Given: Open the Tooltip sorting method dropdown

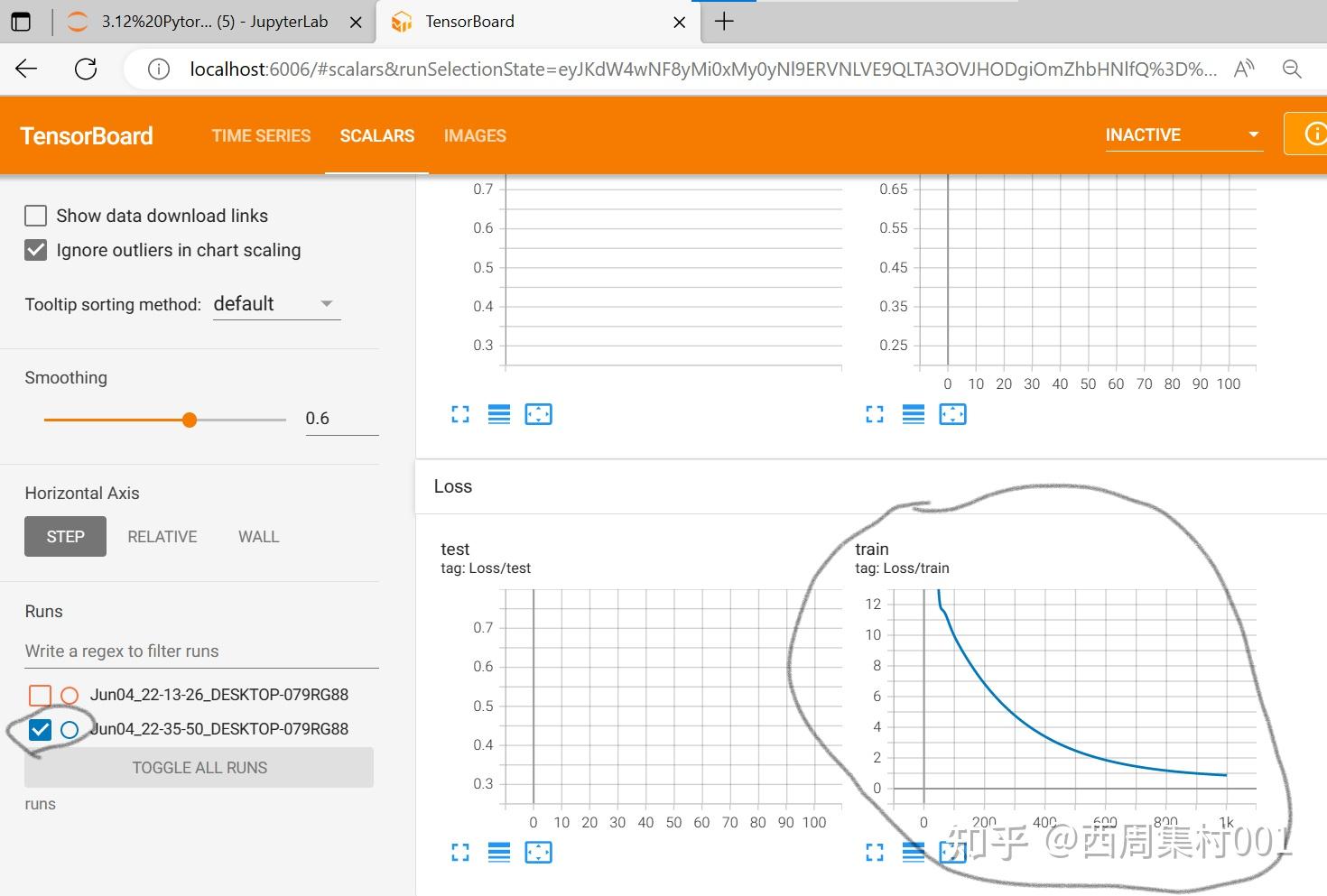Looking at the screenshot, I should pos(276,304).
